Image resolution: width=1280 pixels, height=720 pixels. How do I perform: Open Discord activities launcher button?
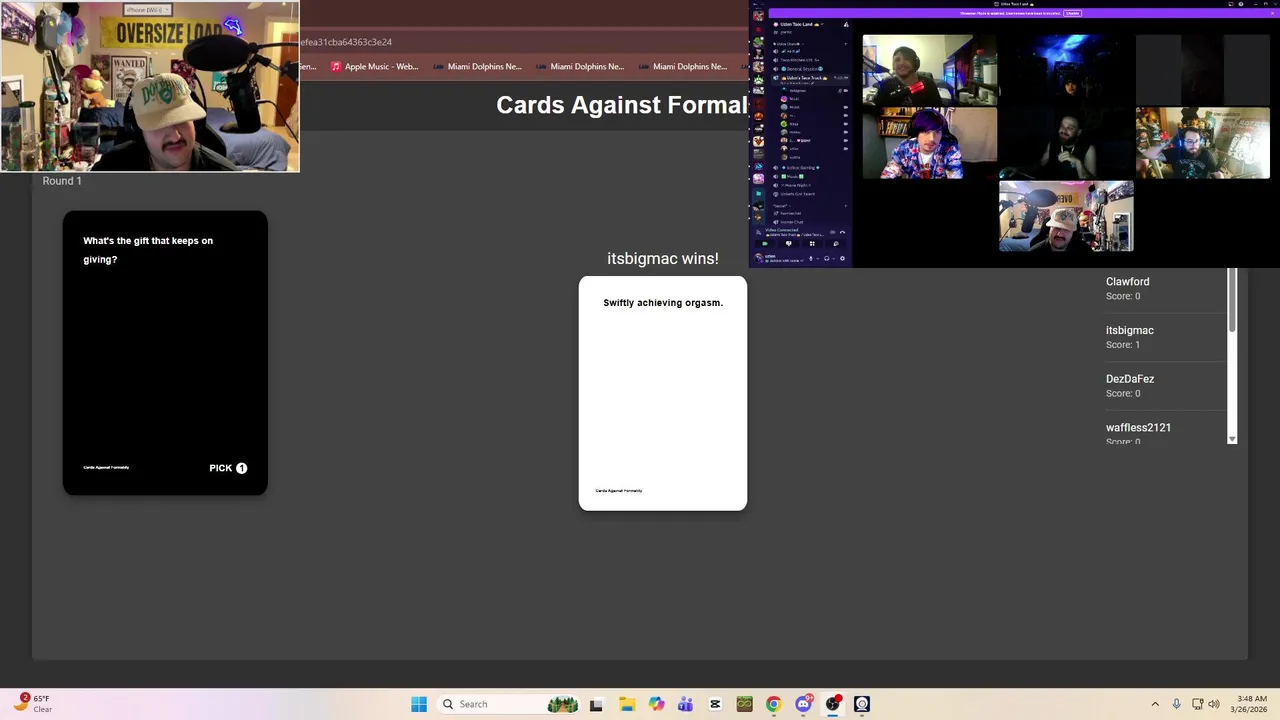click(812, 244)
